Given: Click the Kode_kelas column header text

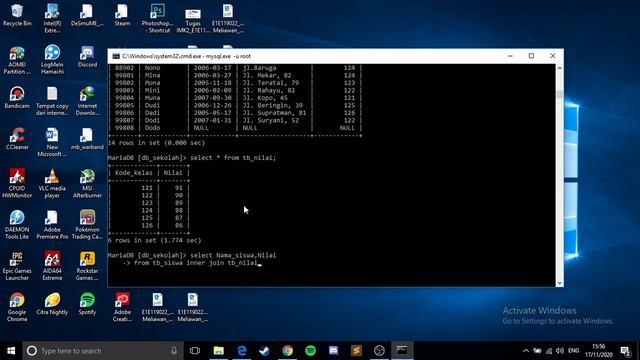Looking at the screenshot, I should coord(133,173).
